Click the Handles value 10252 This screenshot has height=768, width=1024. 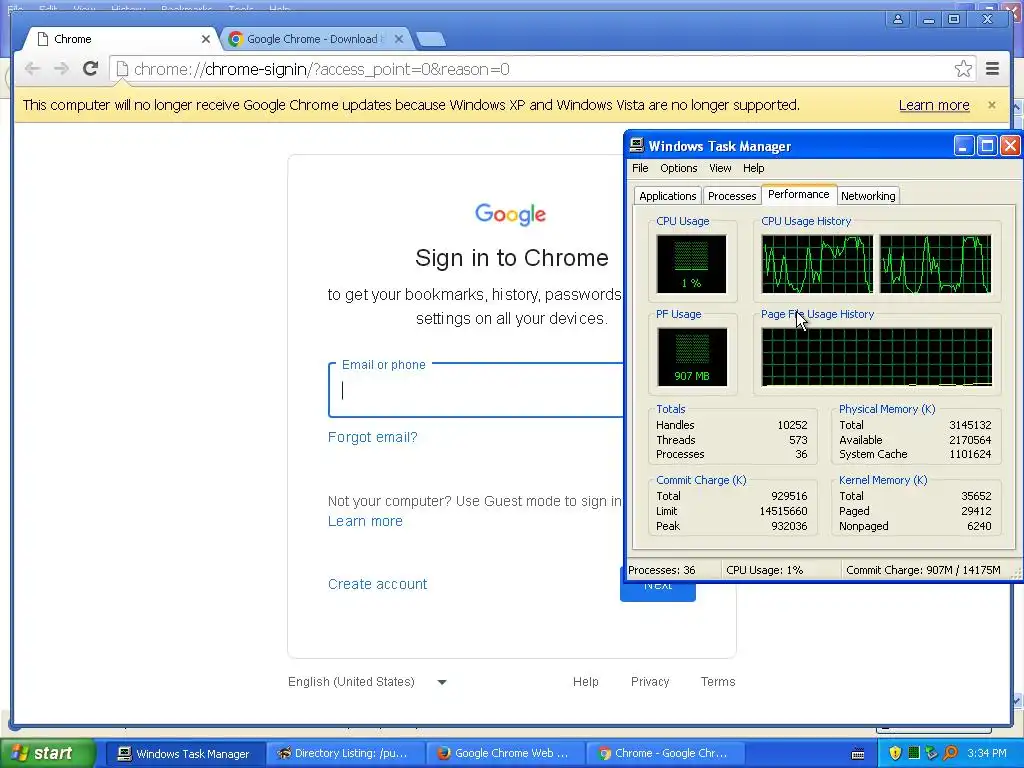(792, 425)
